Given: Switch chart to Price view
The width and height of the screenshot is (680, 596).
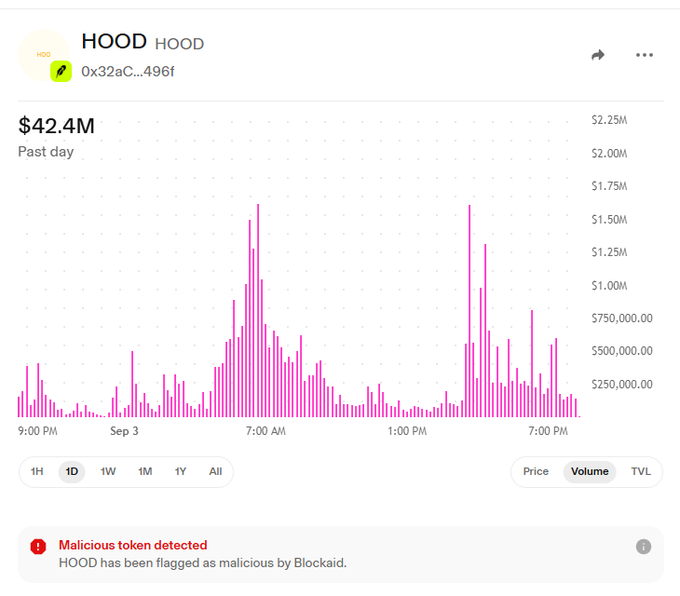Looking at the screenshot, I should click(x=536, y=472).
